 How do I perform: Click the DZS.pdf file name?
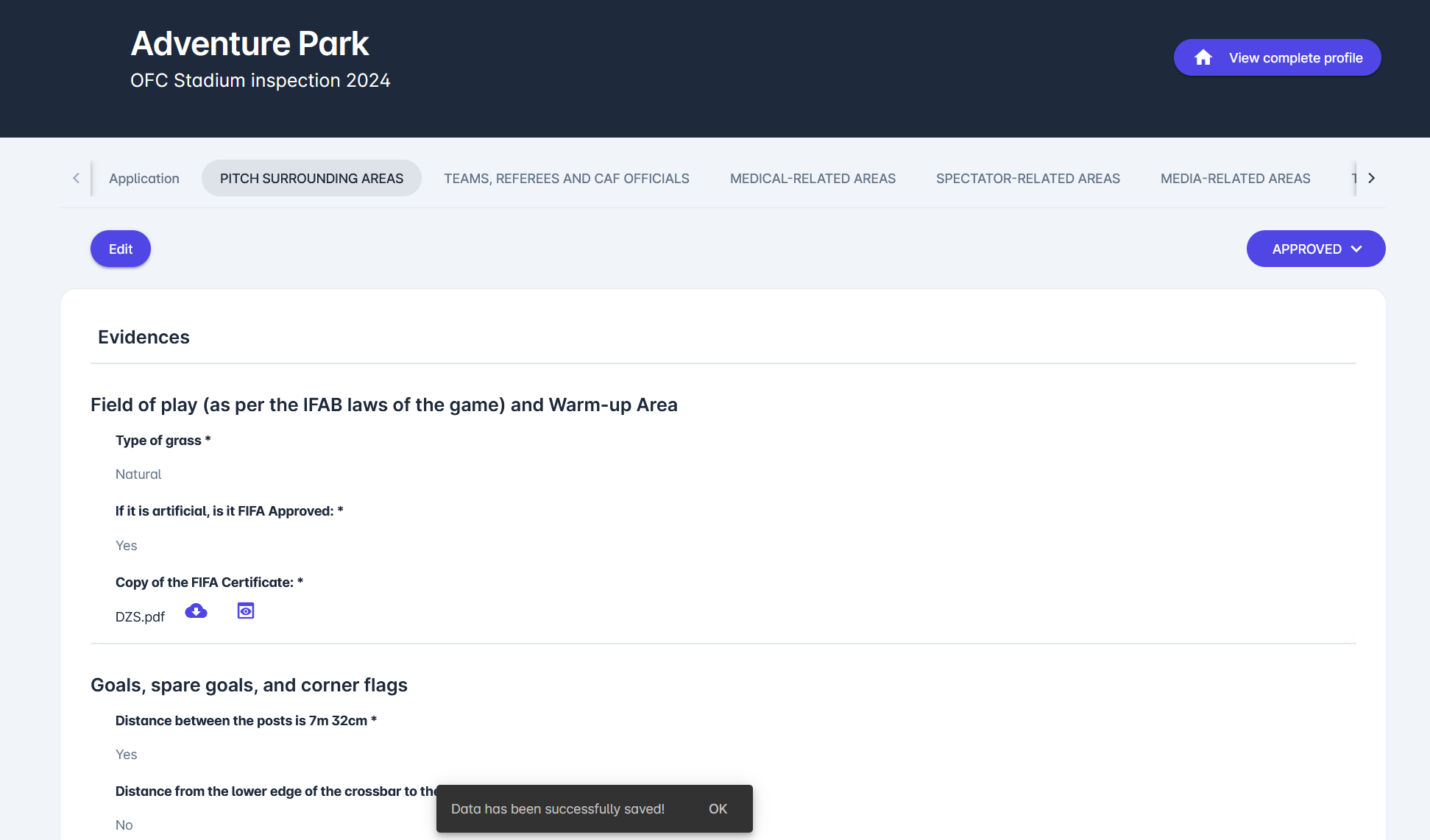[140, 617]
